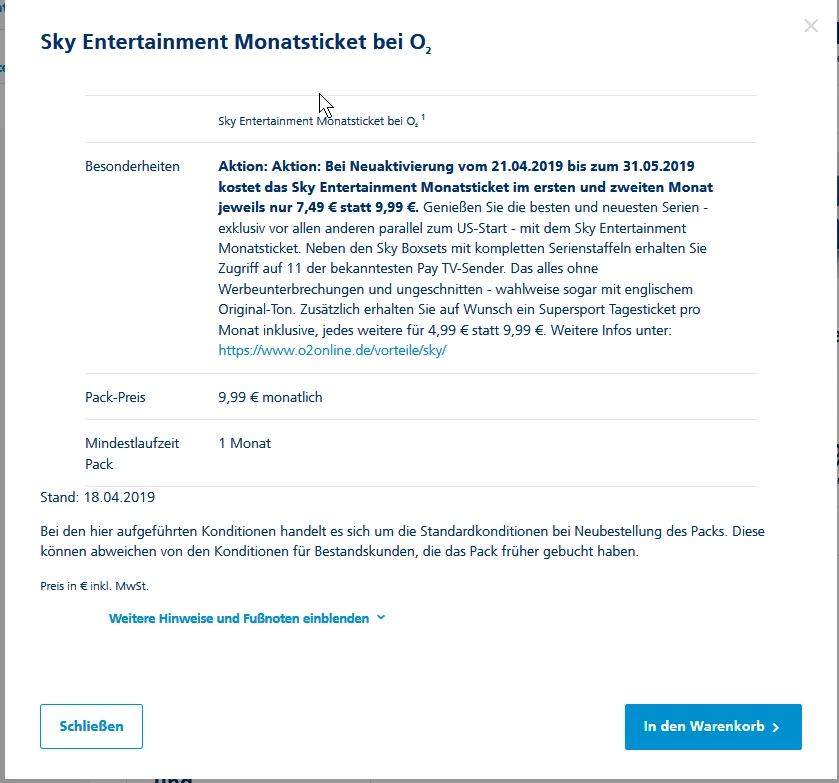
Task: Click the footnote 1 superscript marker
Action: (423, 117)
